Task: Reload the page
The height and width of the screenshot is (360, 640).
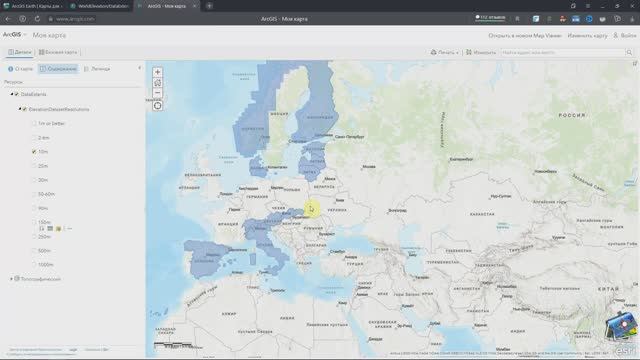Action: 37,19
